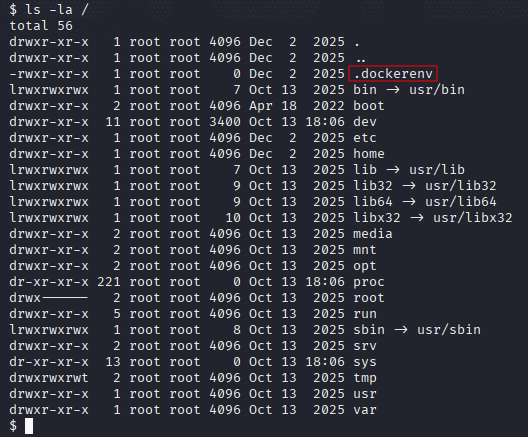The image size is (528, 437).
Task: Click the 'ls -la /' command text
Action: tap(57, 10)
